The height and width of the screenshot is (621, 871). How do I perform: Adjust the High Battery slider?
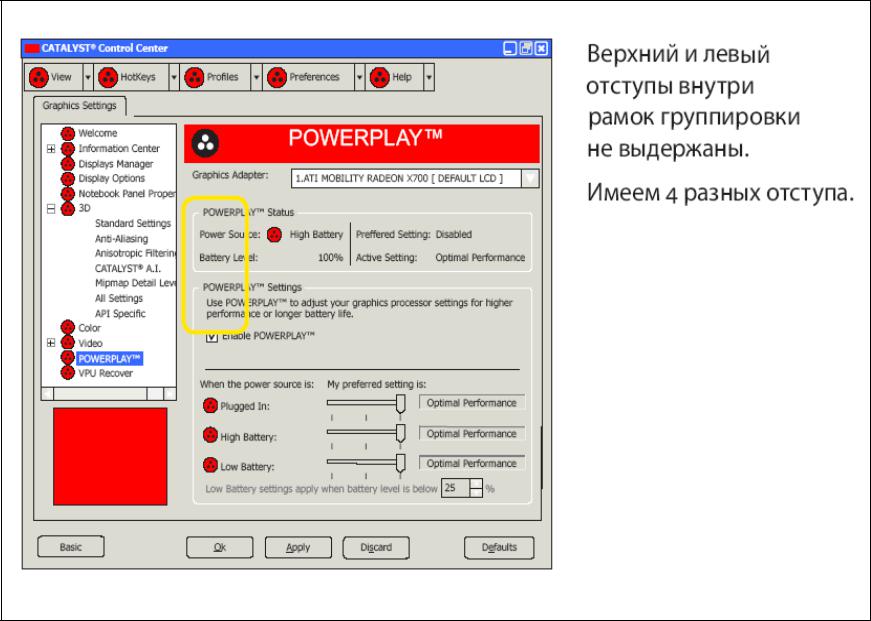point(366,433)
